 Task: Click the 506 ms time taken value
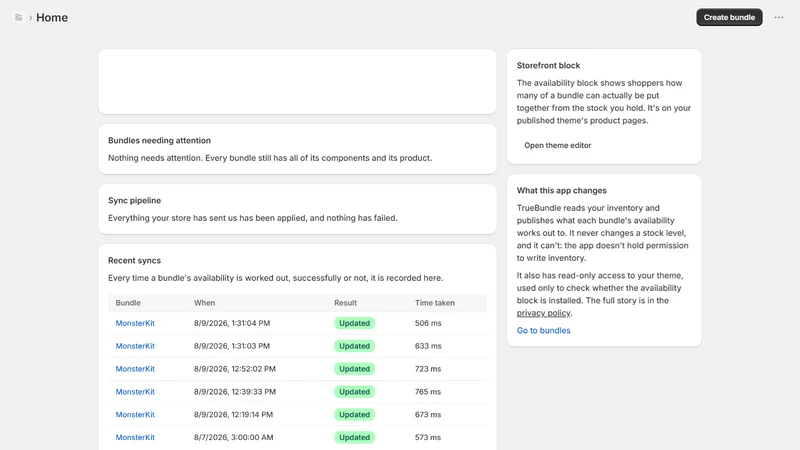pyautogui.click(x=428, y=323)
